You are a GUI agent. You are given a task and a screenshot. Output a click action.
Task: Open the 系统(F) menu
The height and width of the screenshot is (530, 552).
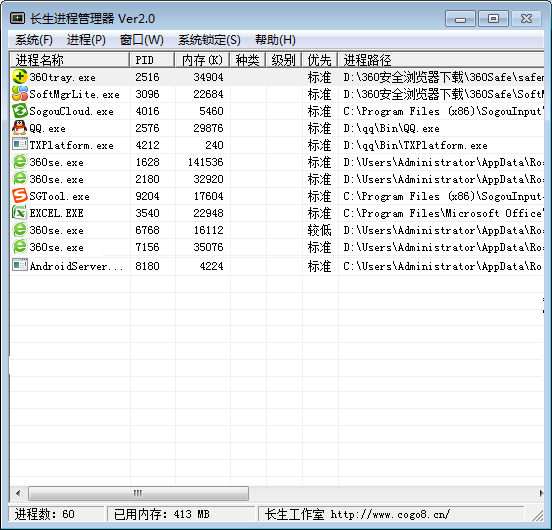tap(34, 40)
